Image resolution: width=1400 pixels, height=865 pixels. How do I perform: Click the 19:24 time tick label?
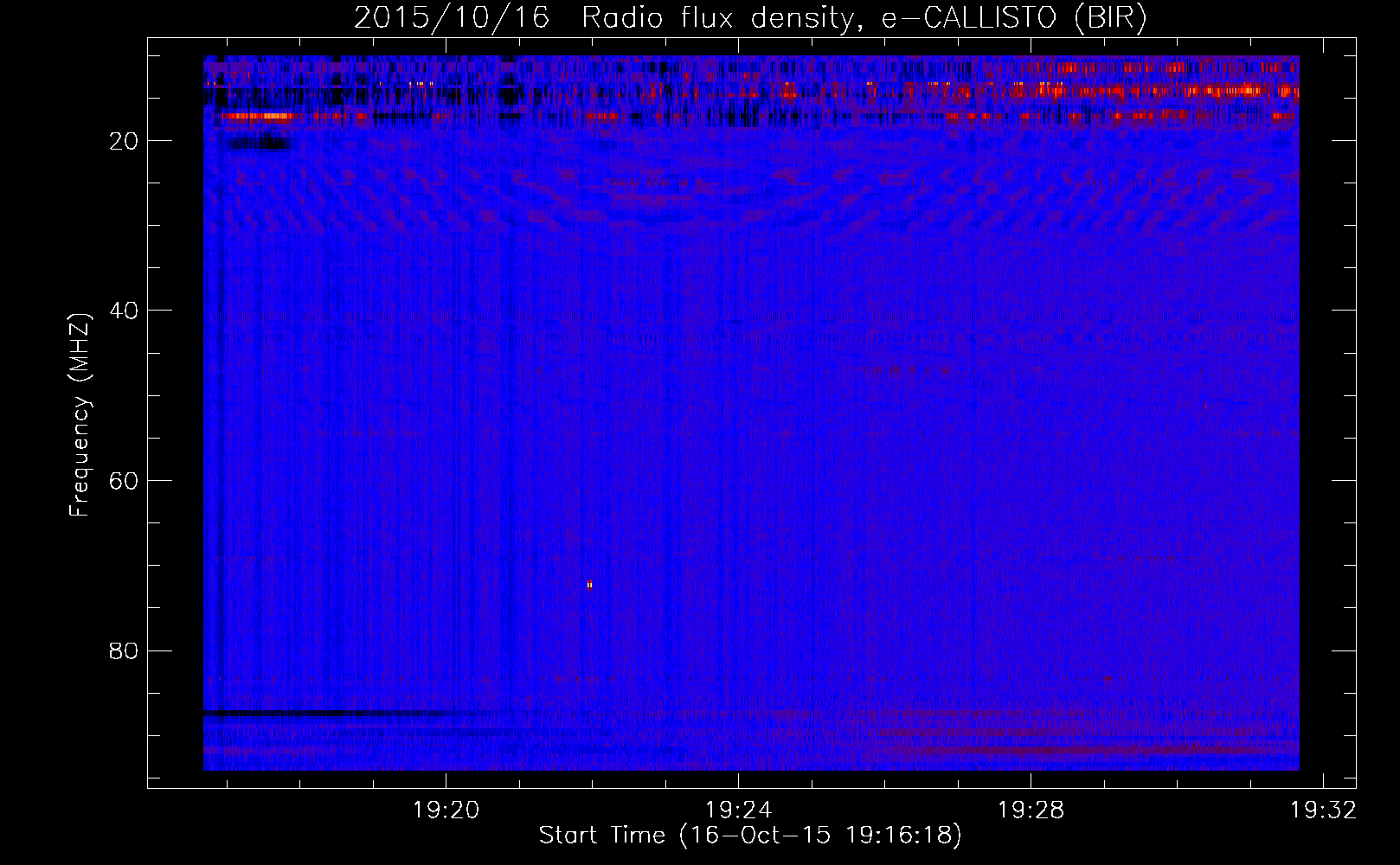point(738,811)
